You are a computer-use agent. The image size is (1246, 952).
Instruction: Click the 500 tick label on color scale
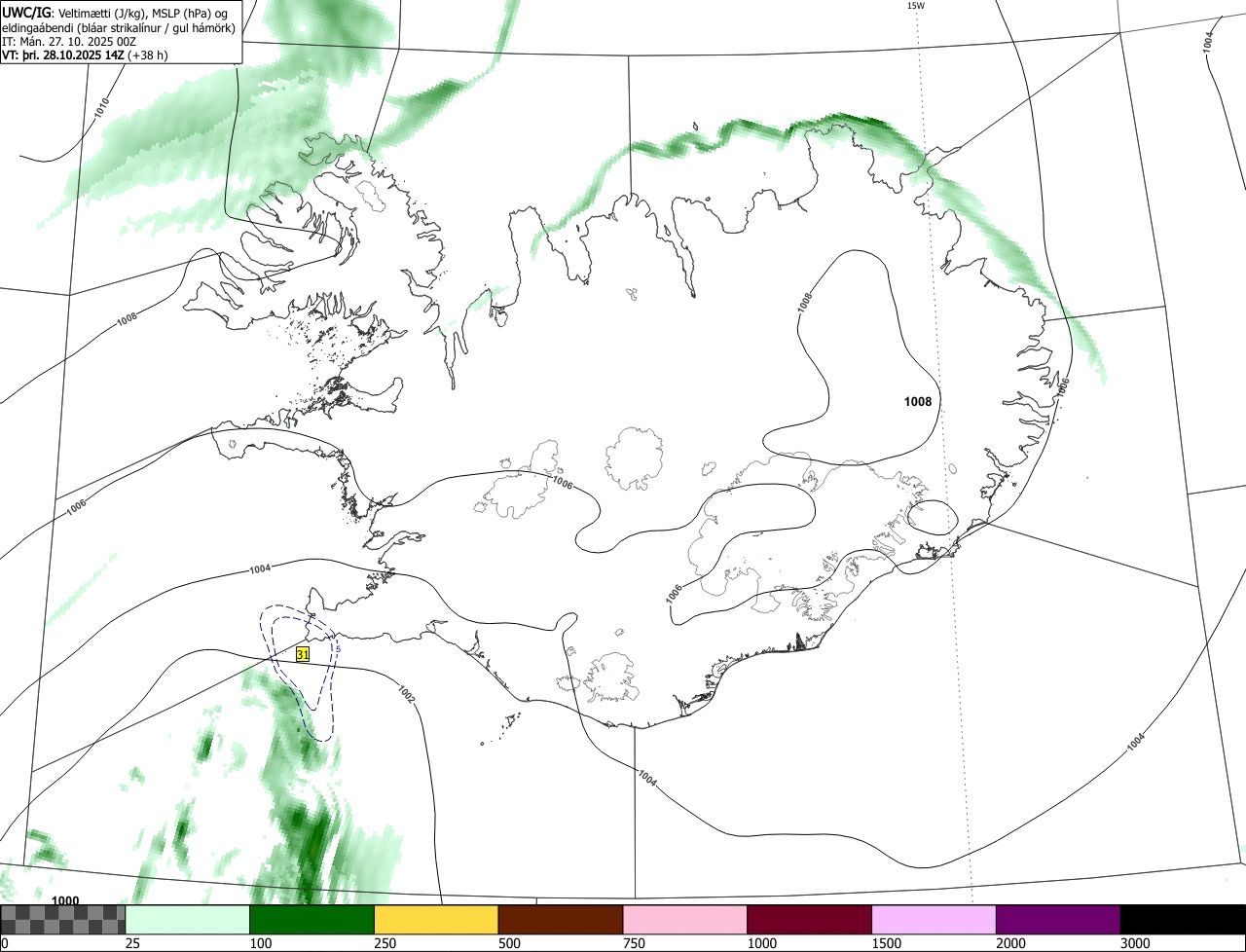click(510, 943)
